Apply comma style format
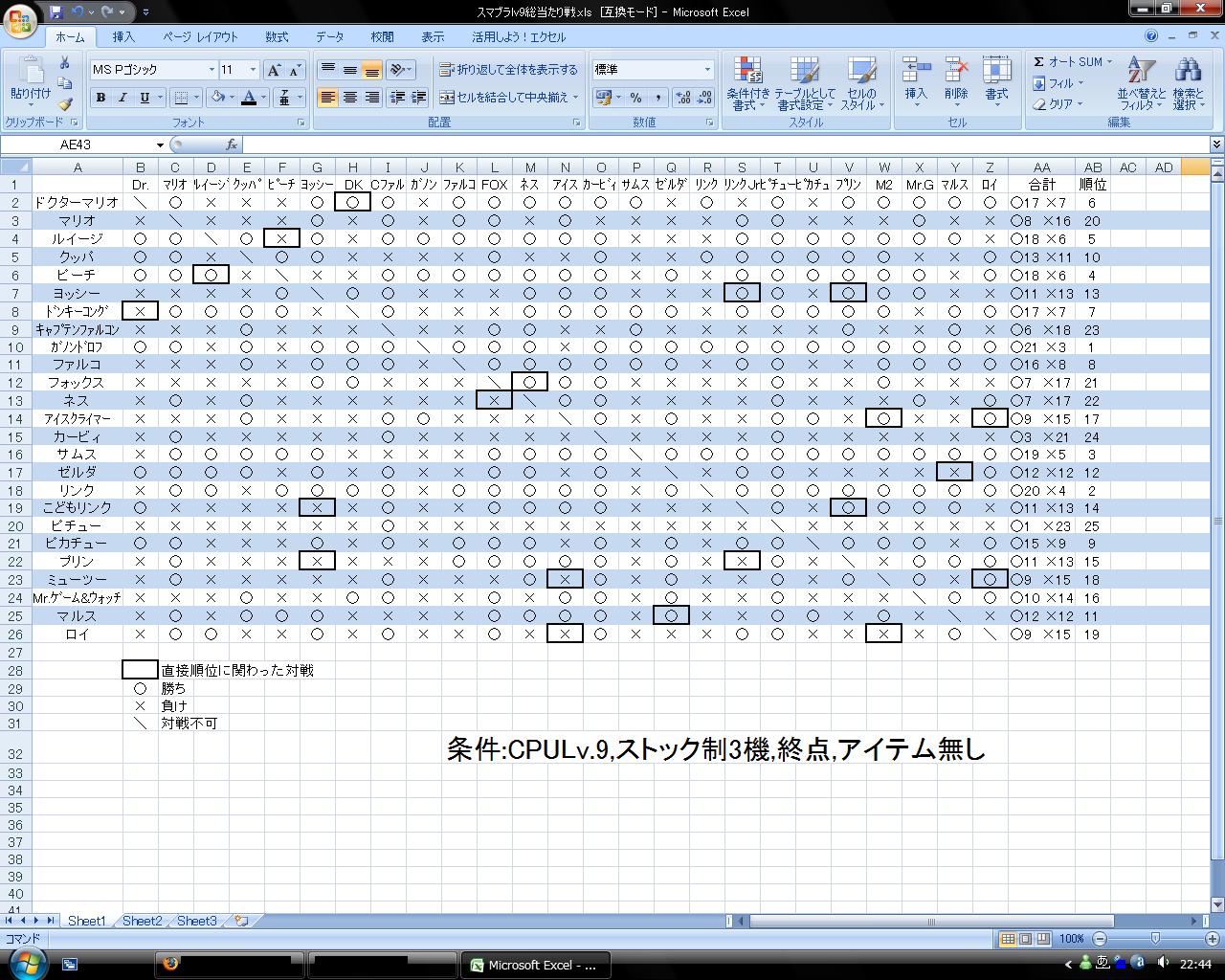The image size is (1225, 980). pyautogui.click(x=658, y=98)
